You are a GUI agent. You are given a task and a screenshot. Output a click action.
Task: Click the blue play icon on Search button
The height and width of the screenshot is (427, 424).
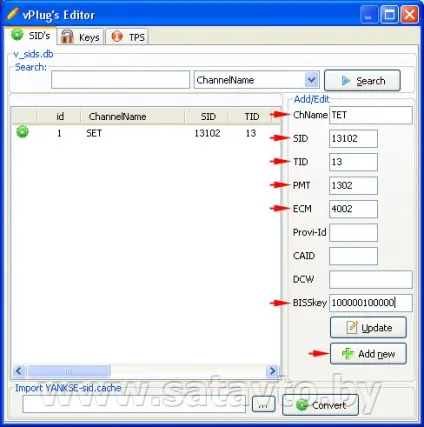tap(346, 81)
